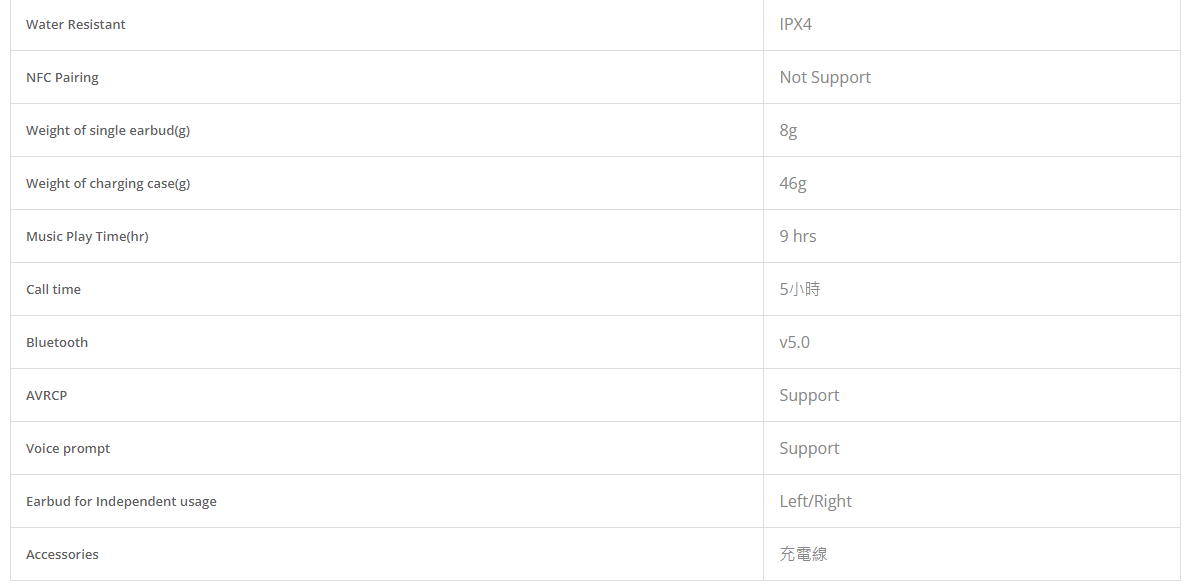
Task: Click the Call time label
Action: (x=53, y=290)
